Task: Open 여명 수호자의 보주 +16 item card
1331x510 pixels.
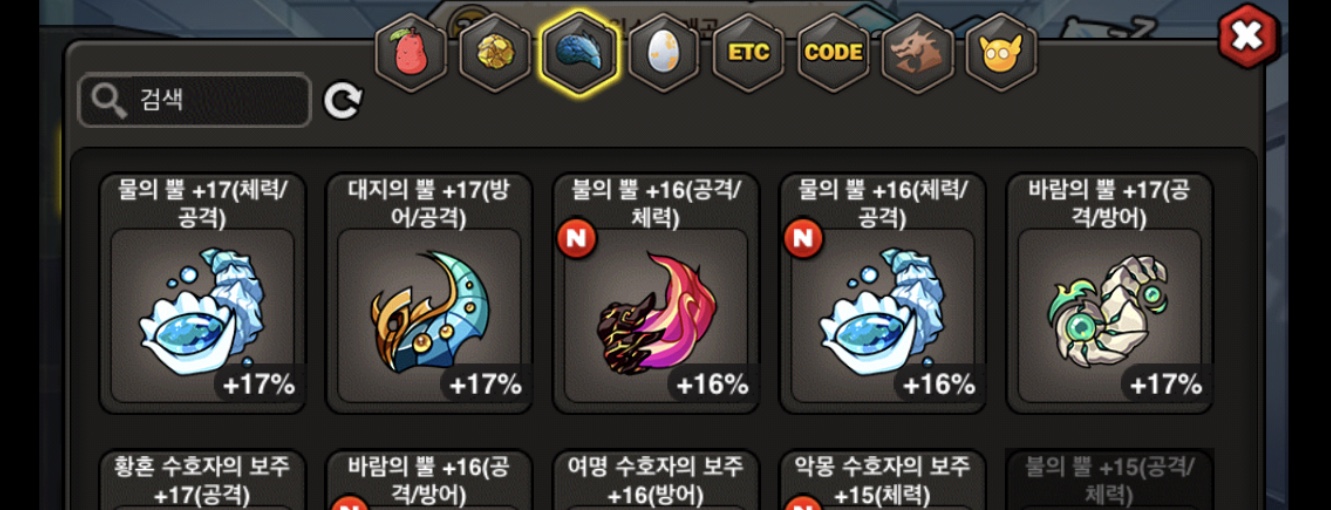Action: tap(657, 480)
